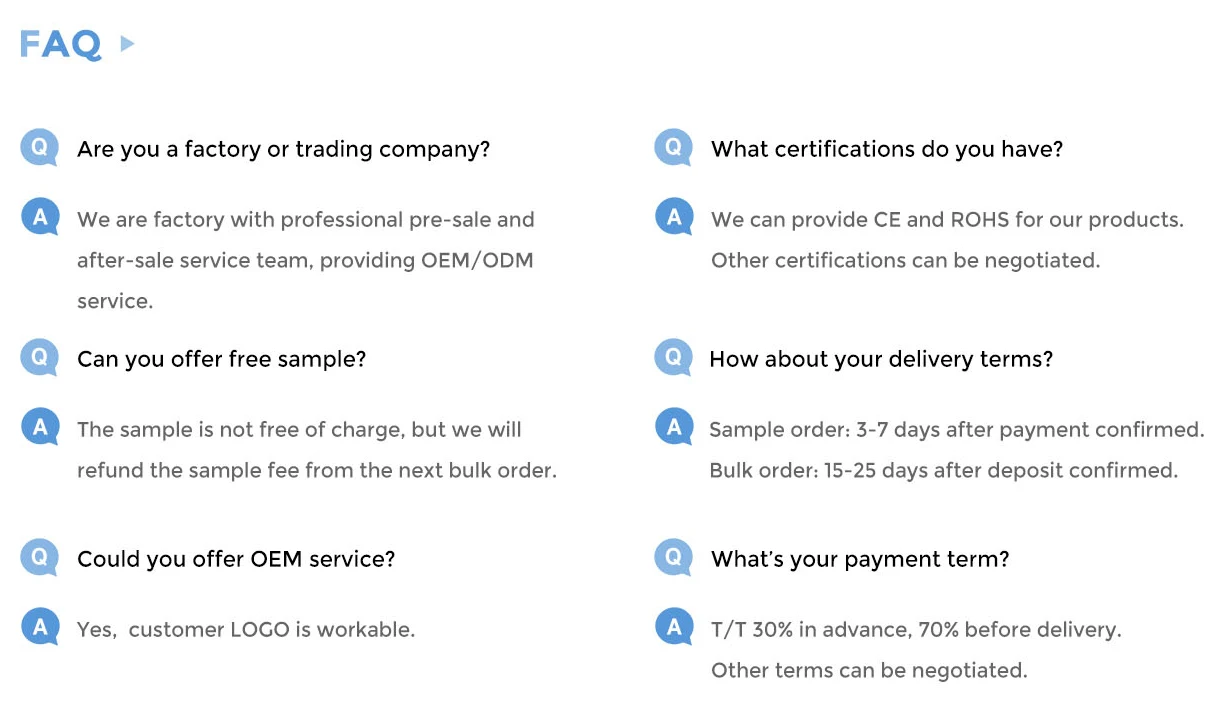Select question 'Are you a factory or trading company?'
1226x715 pixels.
284,150
